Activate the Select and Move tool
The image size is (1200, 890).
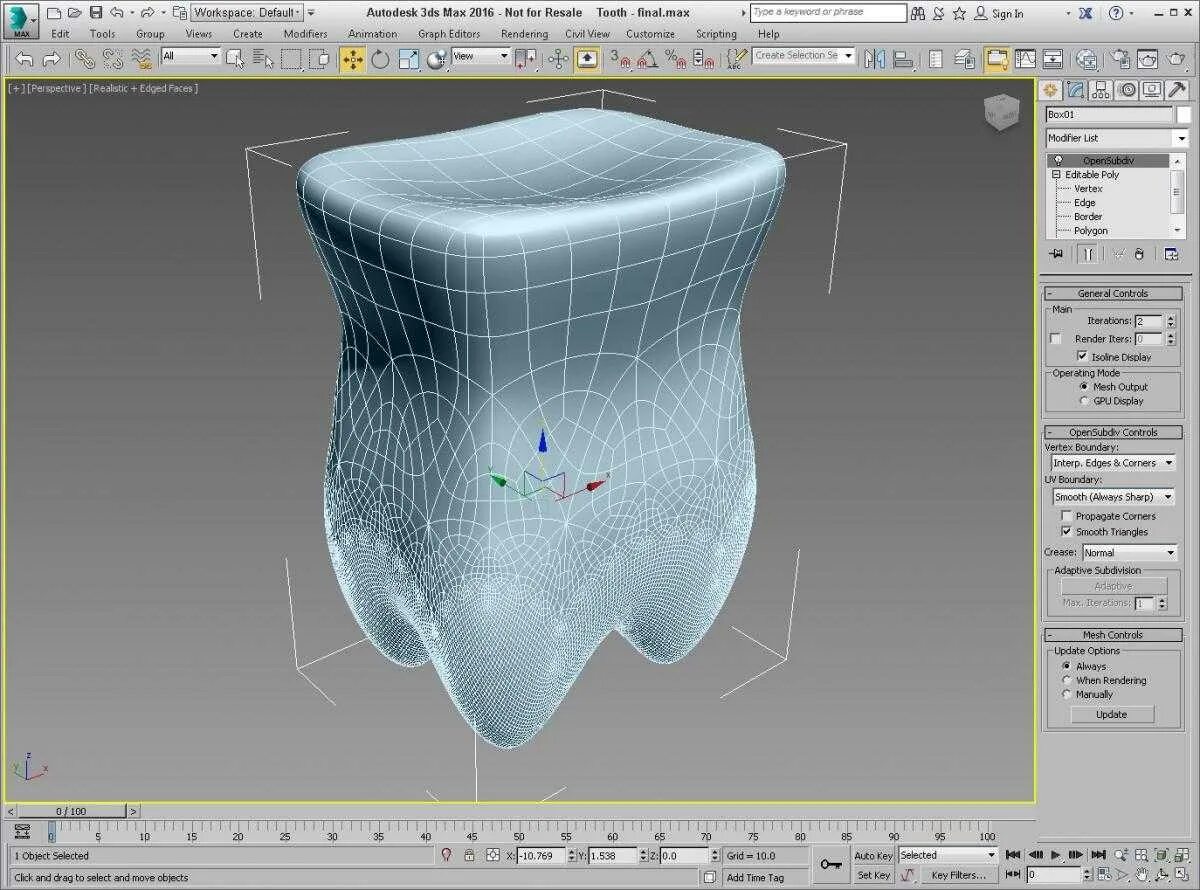click(352, 58)
